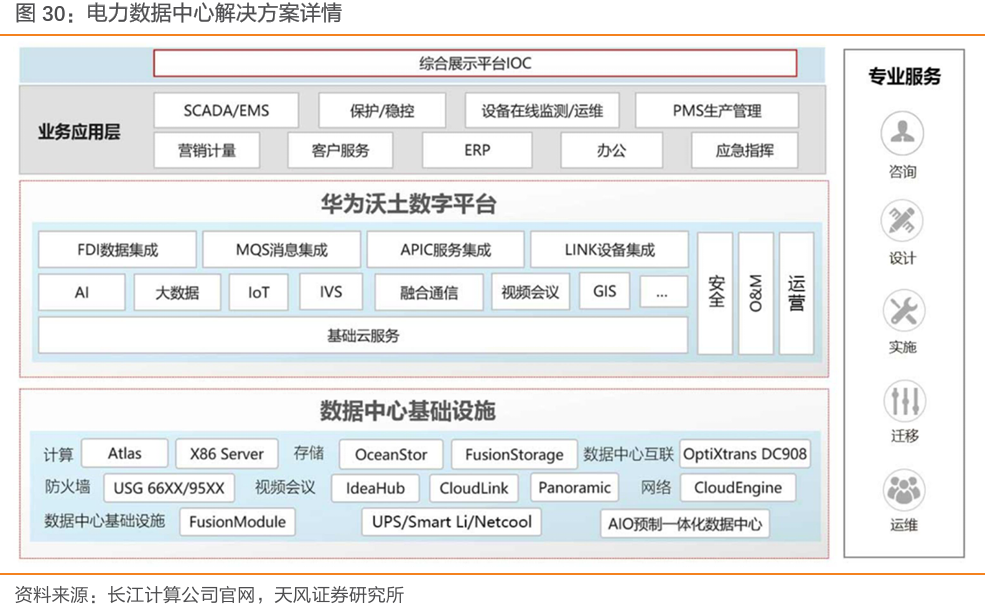Click the 数据中心互联 label
This screenshot has width=994, height=611.
(628, 454)
